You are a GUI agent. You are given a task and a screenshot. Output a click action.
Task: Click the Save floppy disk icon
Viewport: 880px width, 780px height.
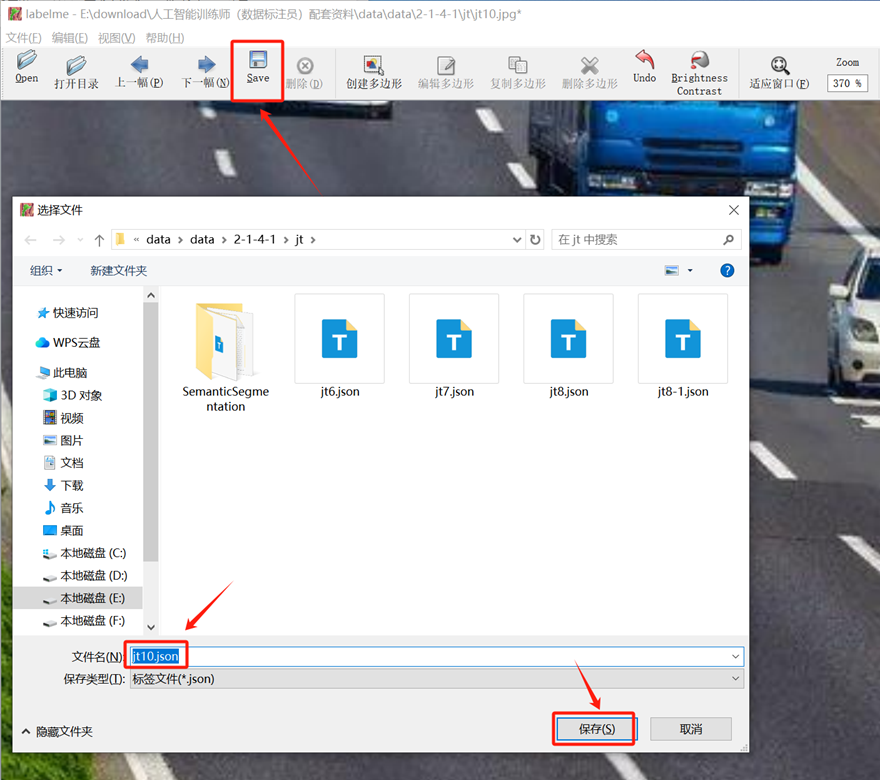coord(258,59)
